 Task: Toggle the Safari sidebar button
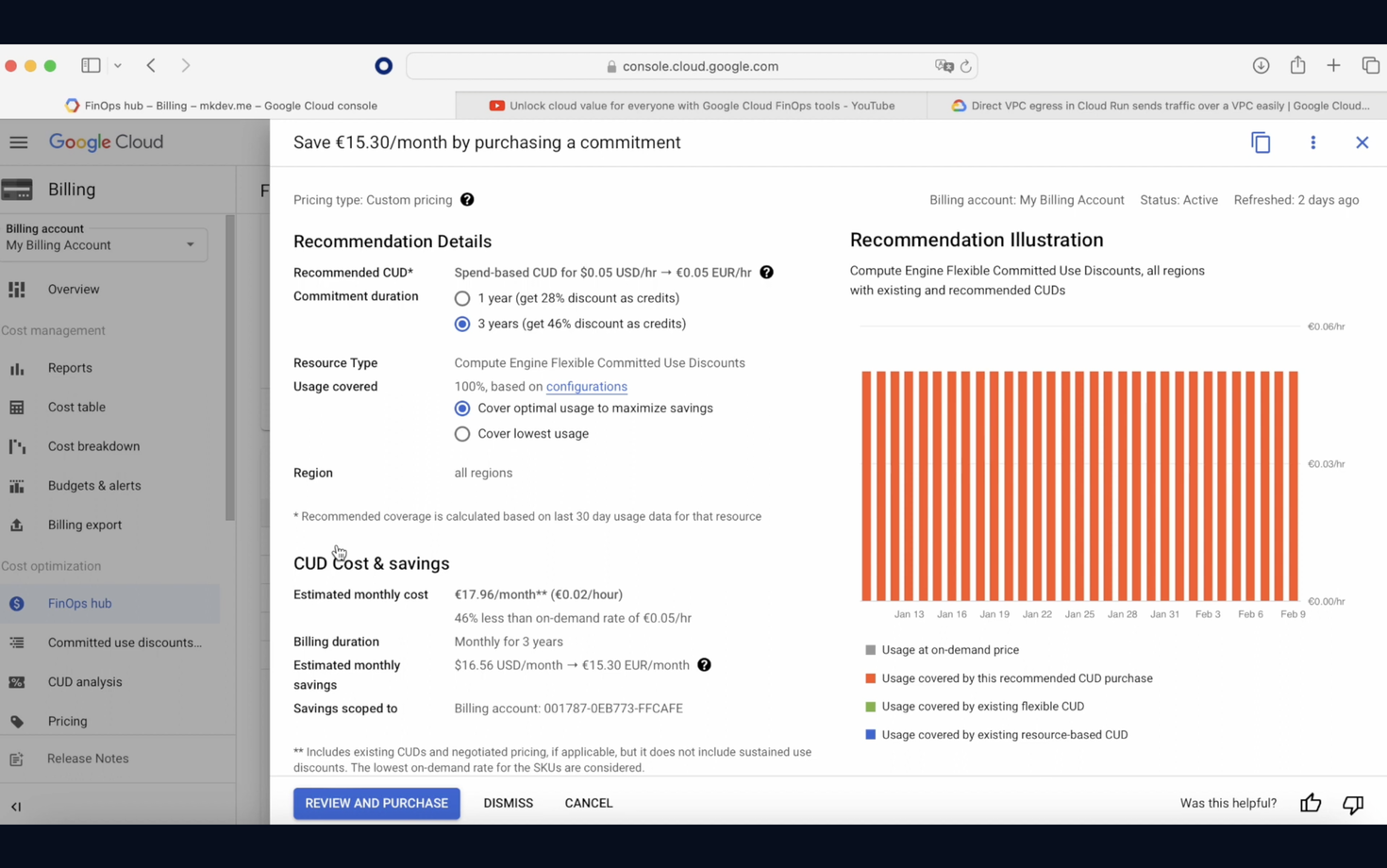point(91,66)
